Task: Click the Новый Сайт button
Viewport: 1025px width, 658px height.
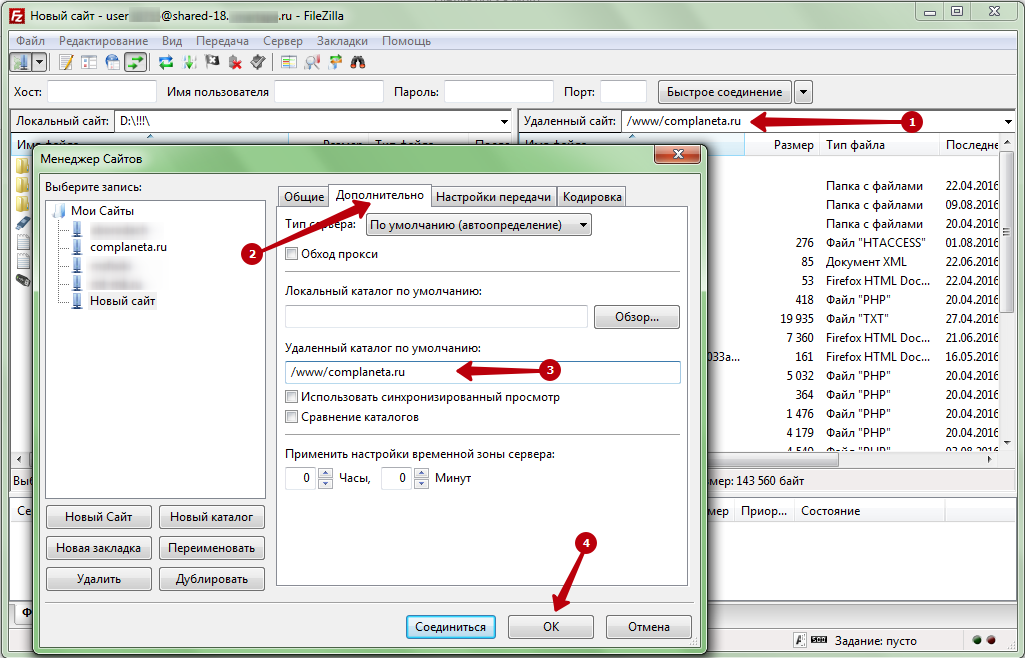Action: [x=99, y=517]
